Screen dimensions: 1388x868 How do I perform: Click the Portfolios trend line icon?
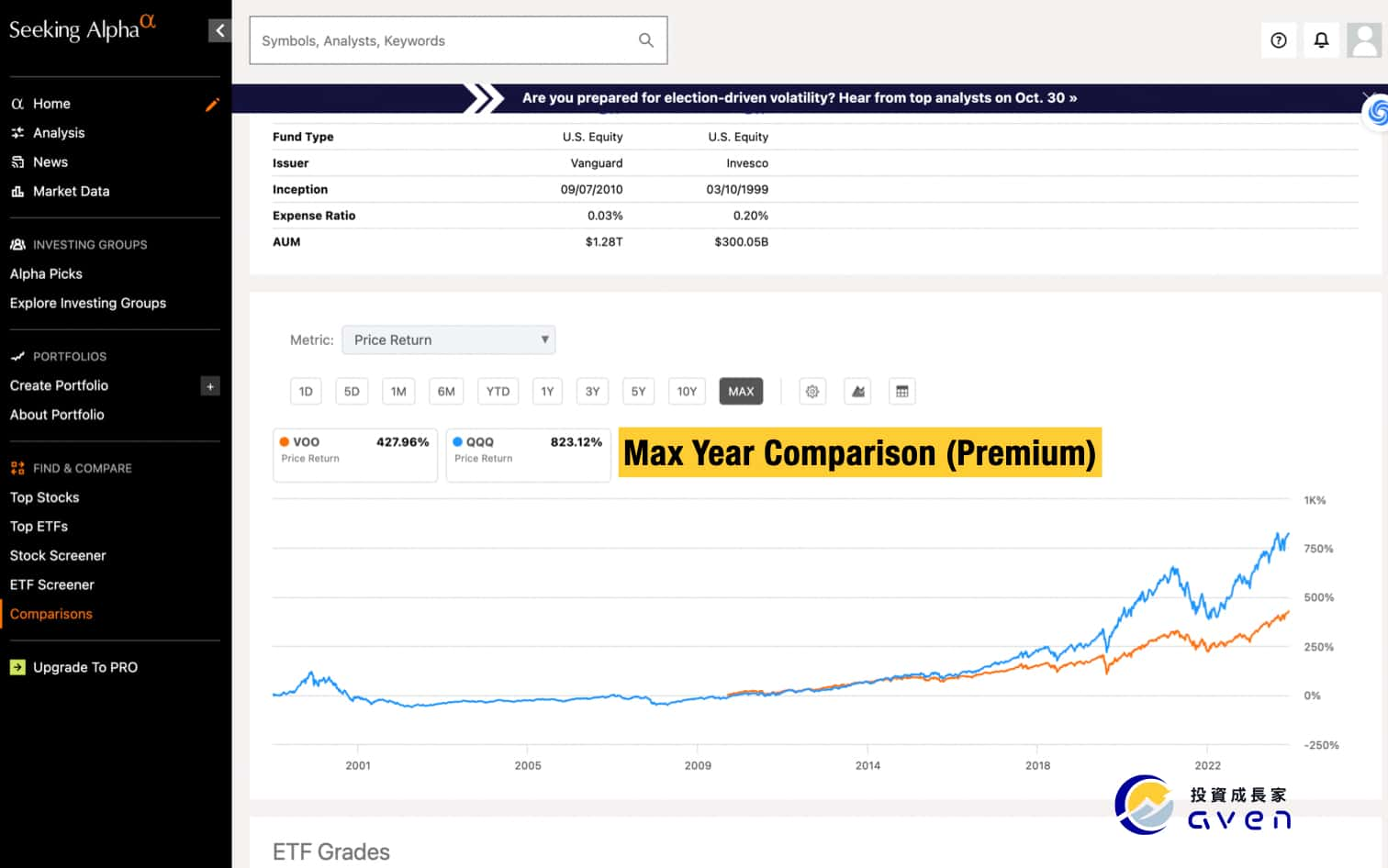click(x=17, y=356)
